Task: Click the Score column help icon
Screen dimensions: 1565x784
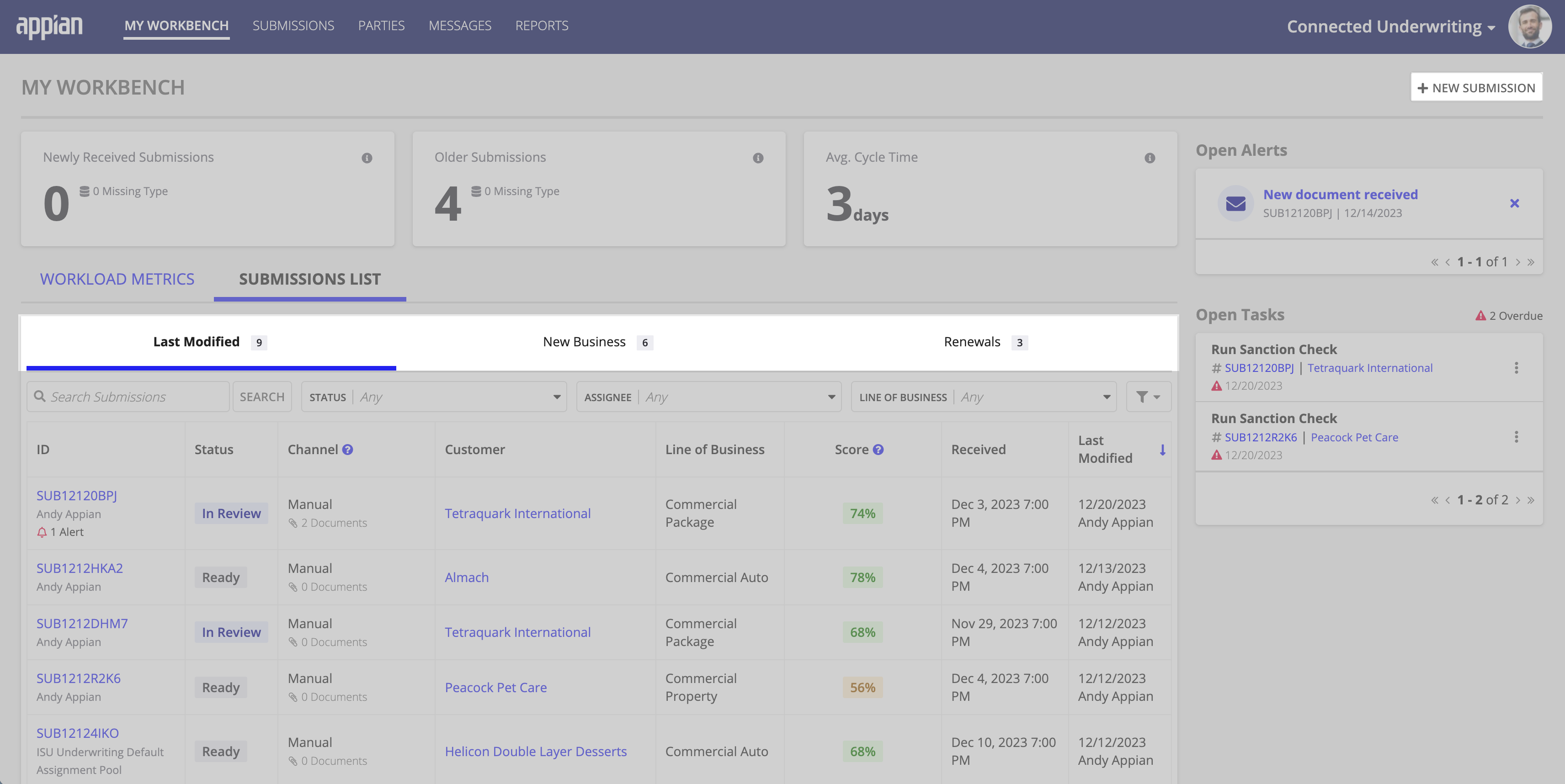Action: point(878,450)
